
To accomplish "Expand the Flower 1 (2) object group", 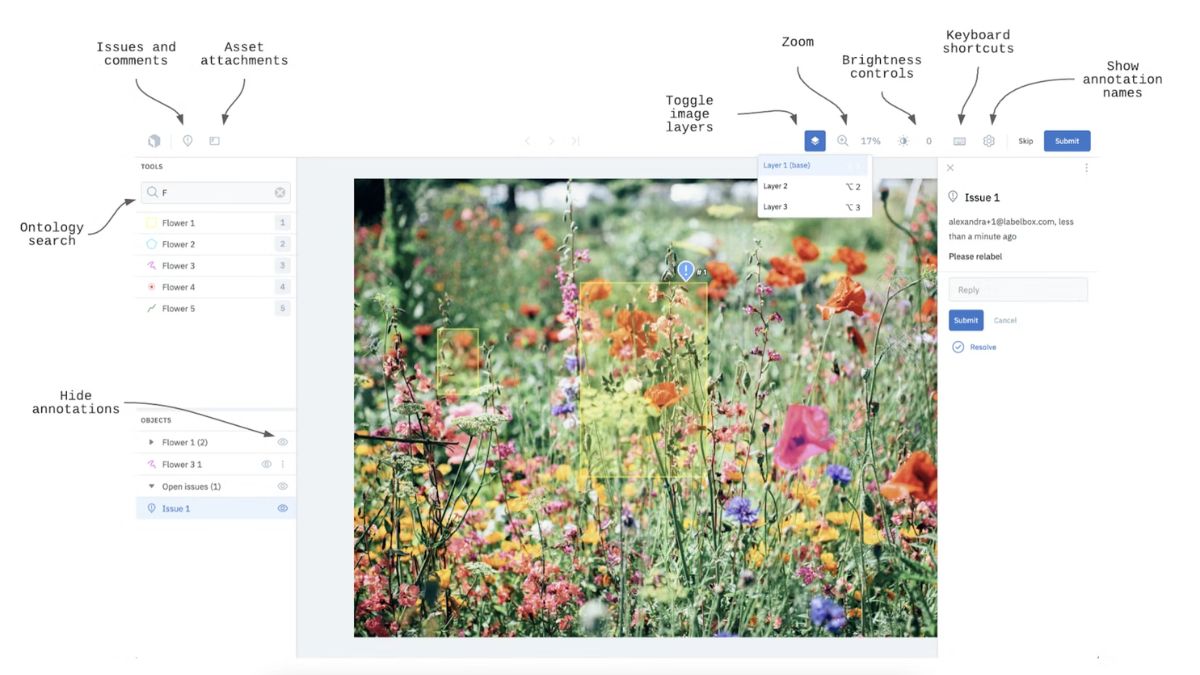I will tap(151, 442).
